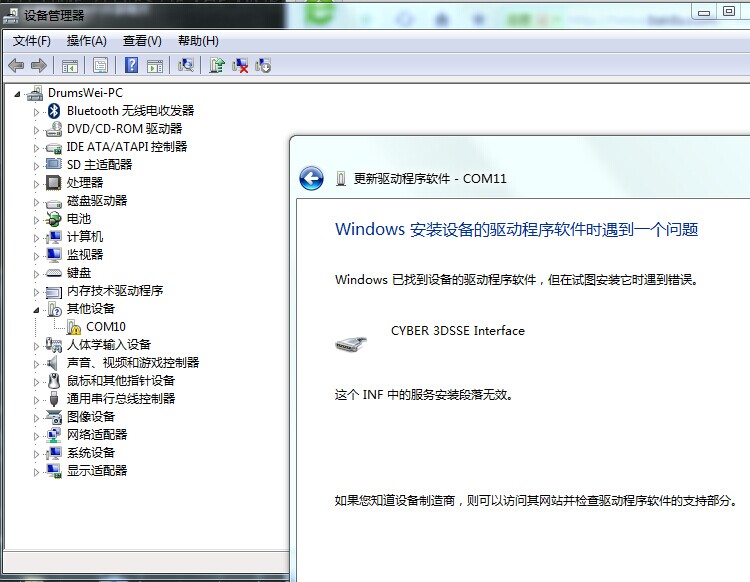The image size is (750, 582).
Task: Maximize the Device Manager window
Action: point(729,11)
